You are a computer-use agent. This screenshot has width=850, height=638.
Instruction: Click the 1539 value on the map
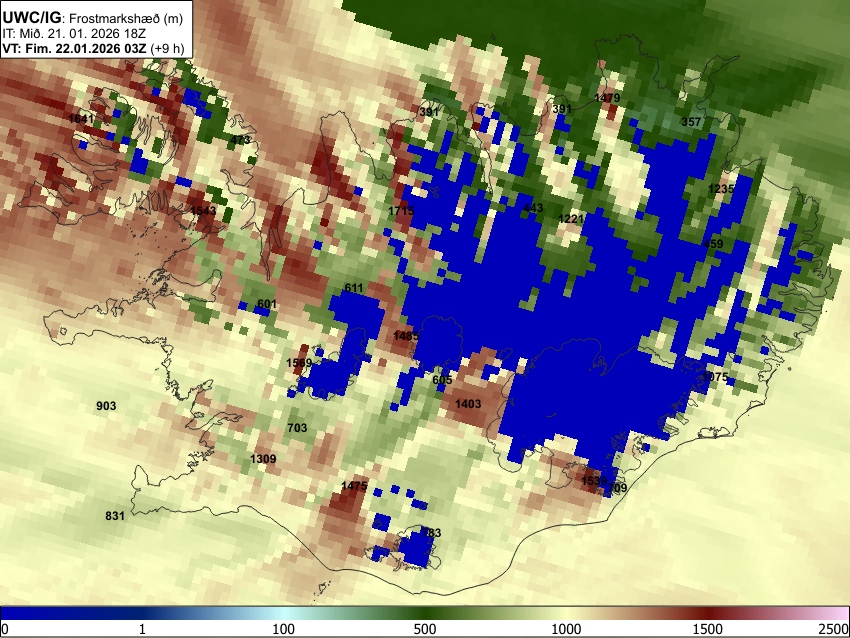[594, 481]
